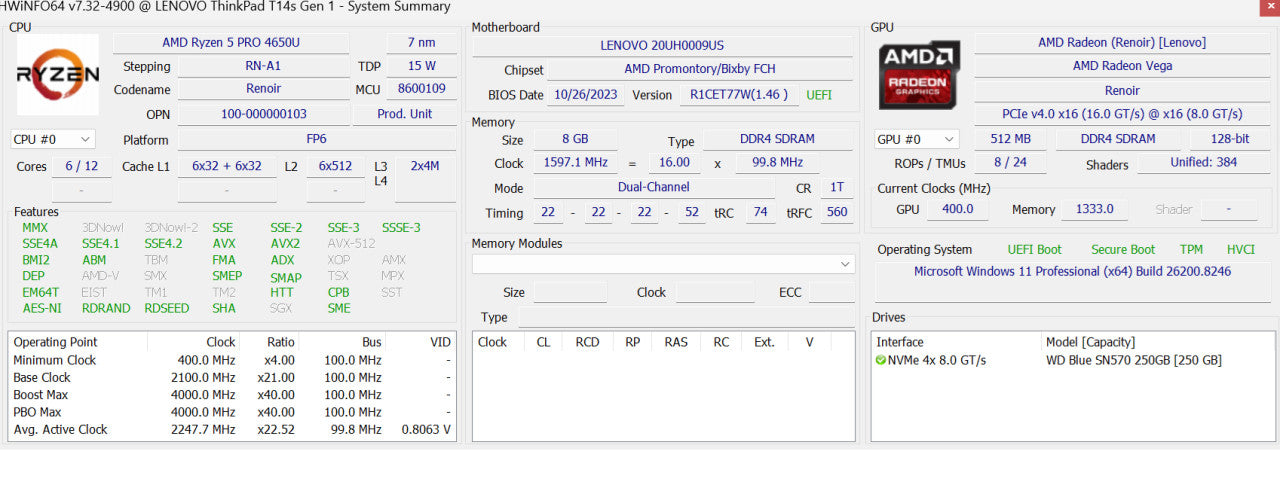Click the tRFC value 560
1280x488 pixels.
(837, 212)
